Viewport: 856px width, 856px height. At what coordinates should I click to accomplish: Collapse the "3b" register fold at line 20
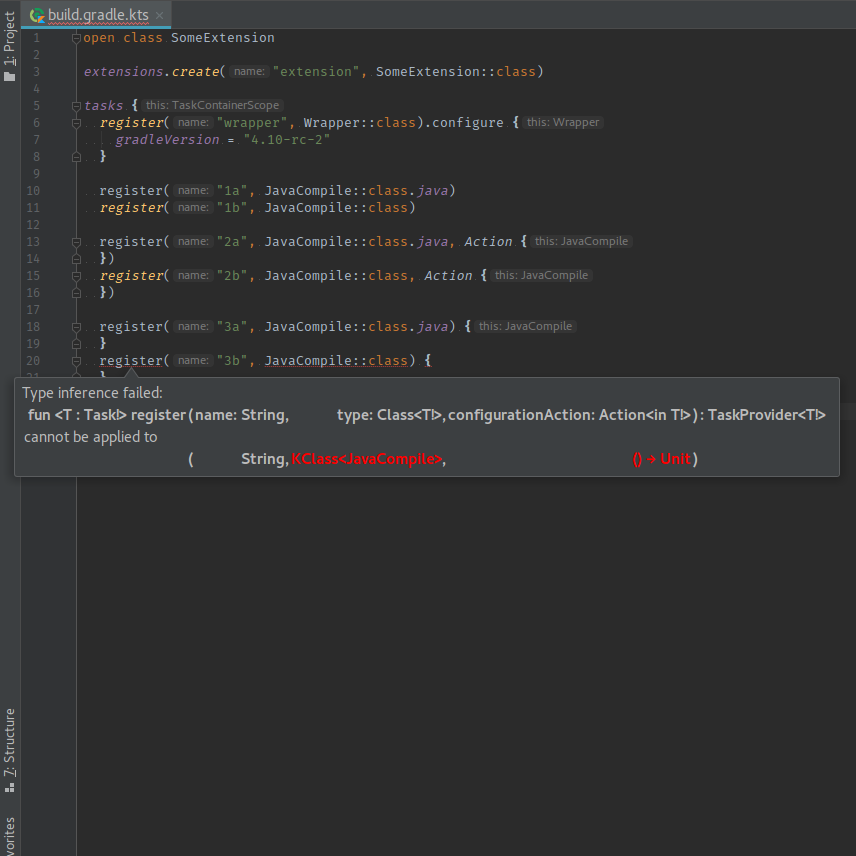pyautogui.click(x=76, y=361)
